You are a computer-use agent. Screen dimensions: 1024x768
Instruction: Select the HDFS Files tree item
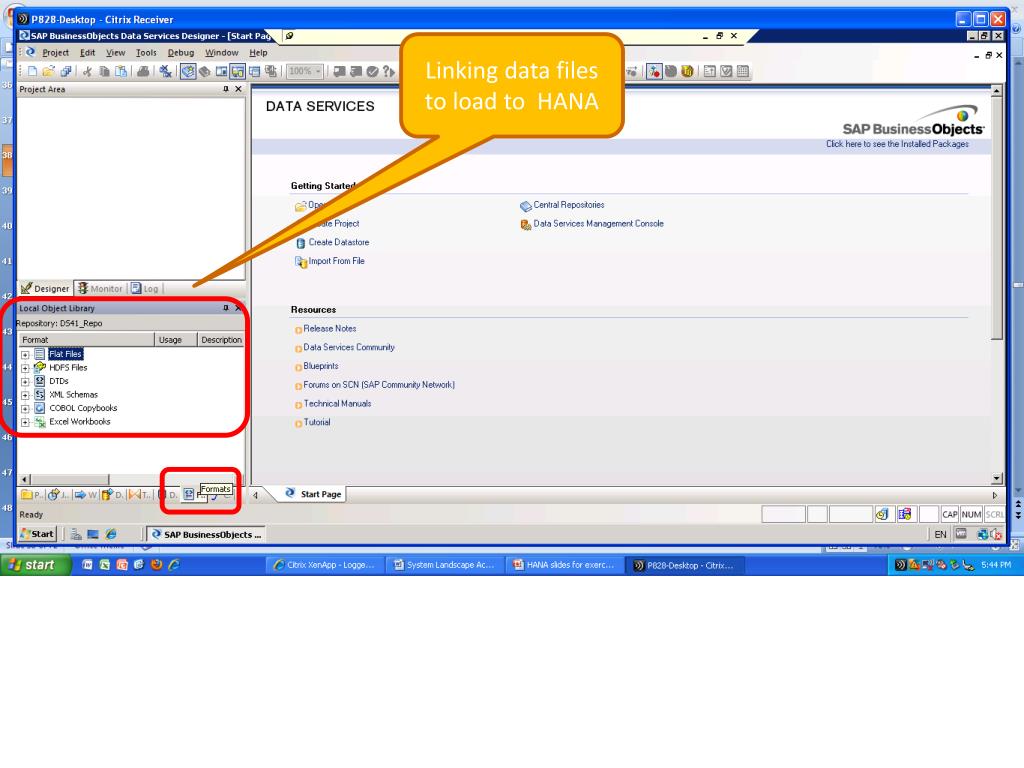[x=68, y=368]
